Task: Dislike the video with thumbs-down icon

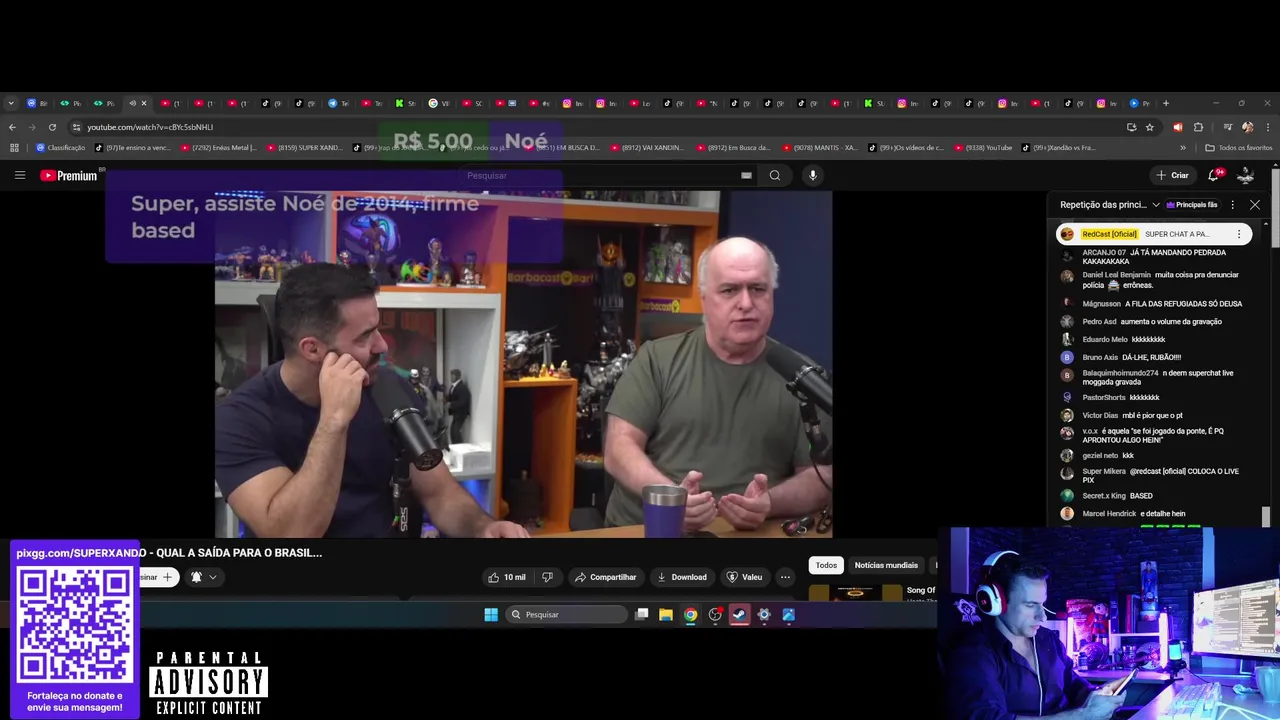Action: [x=547, y=577]
